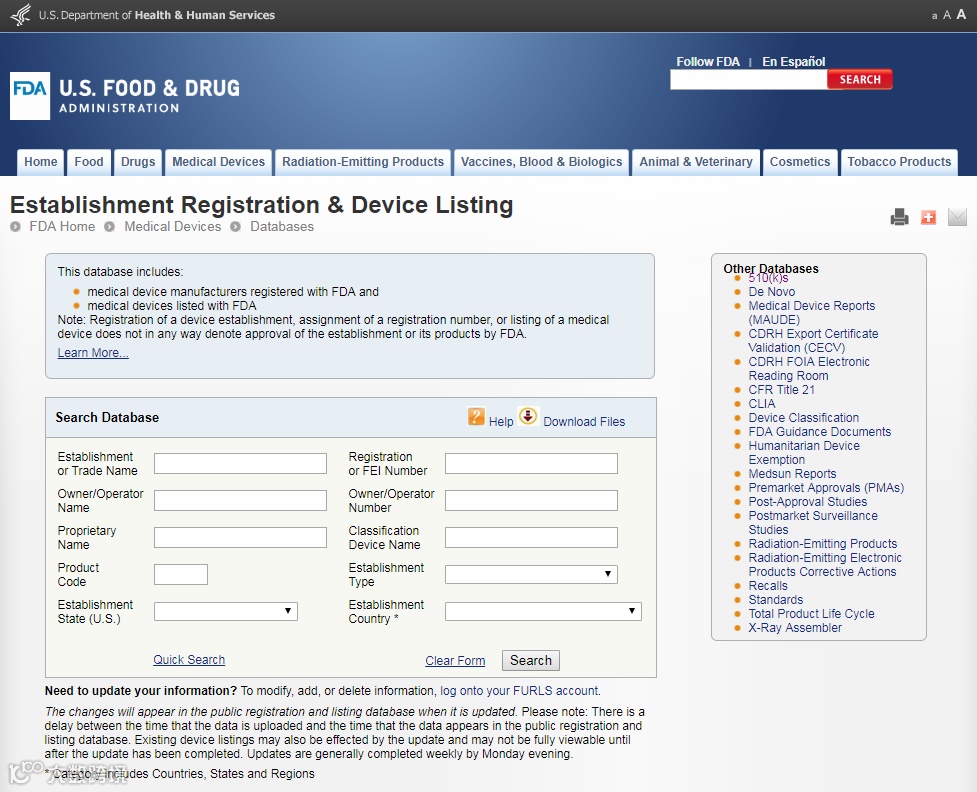Click the Registration or FEI Number field

pos(531,464)
